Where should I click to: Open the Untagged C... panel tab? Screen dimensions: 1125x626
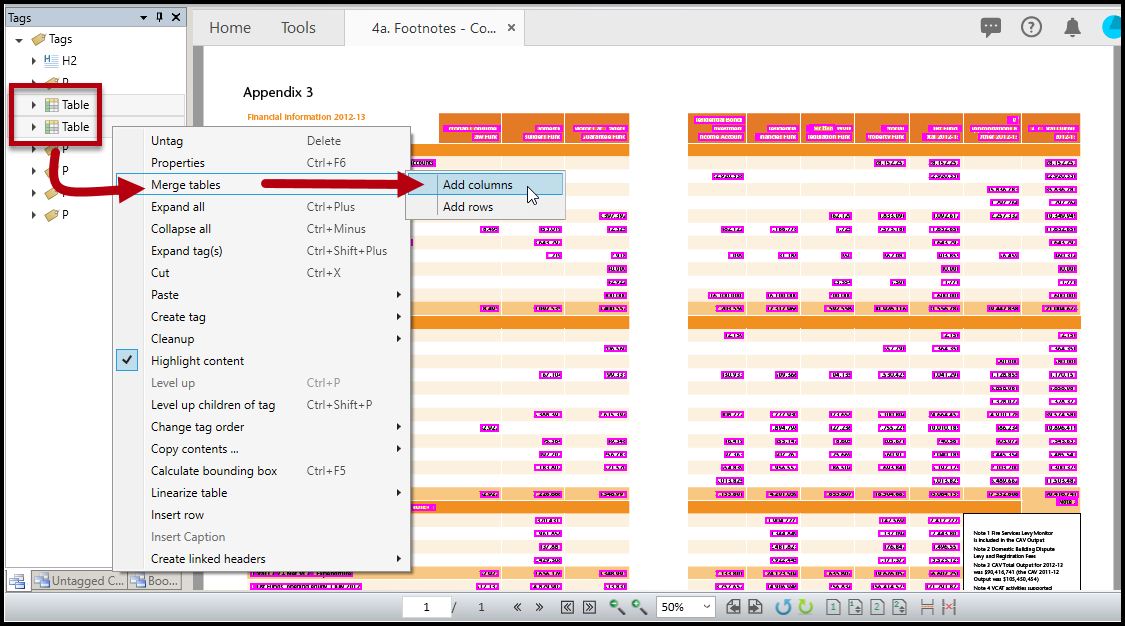click(x=80, y=581)
